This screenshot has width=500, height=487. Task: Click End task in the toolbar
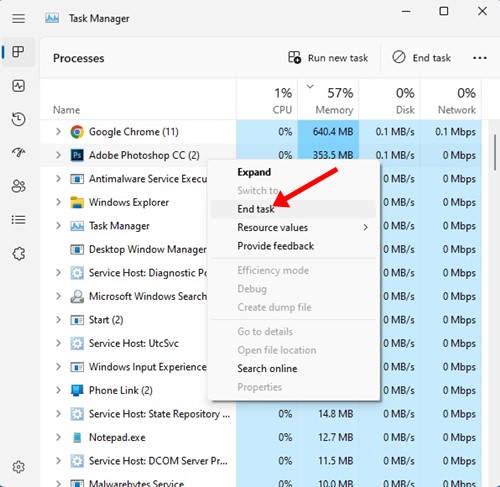pyautogui.click(x=422, y=58)
